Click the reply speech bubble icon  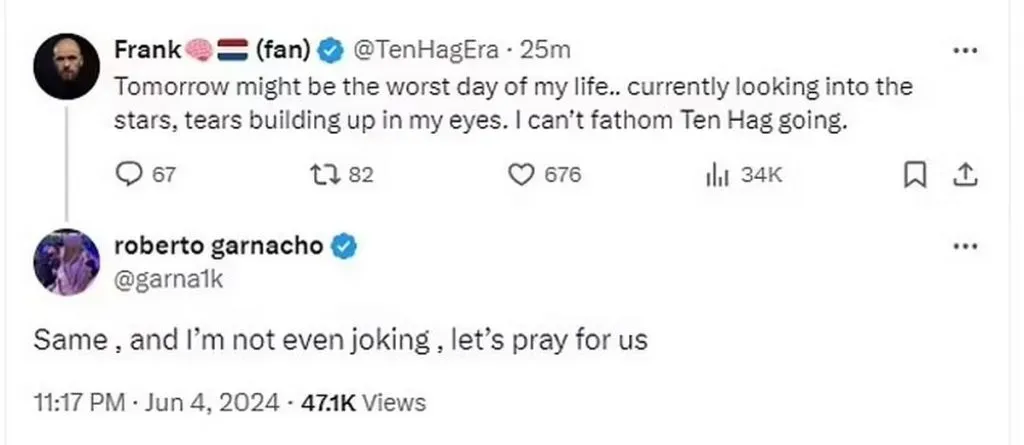[131, 174]
